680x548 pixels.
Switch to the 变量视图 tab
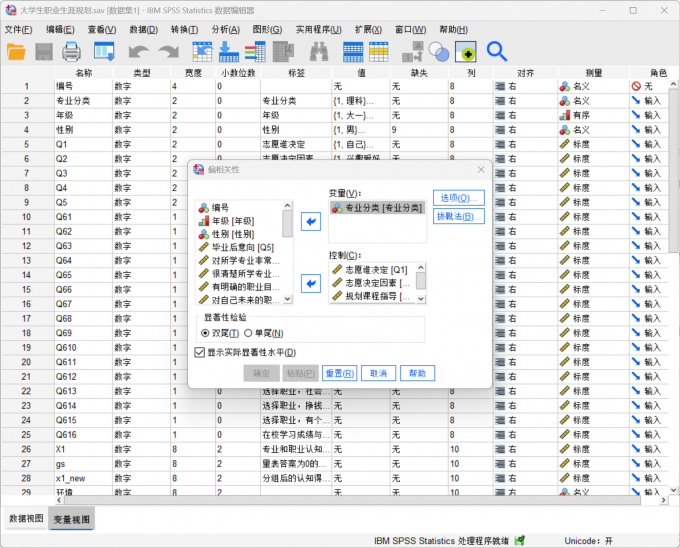click(x=72, y=519)
